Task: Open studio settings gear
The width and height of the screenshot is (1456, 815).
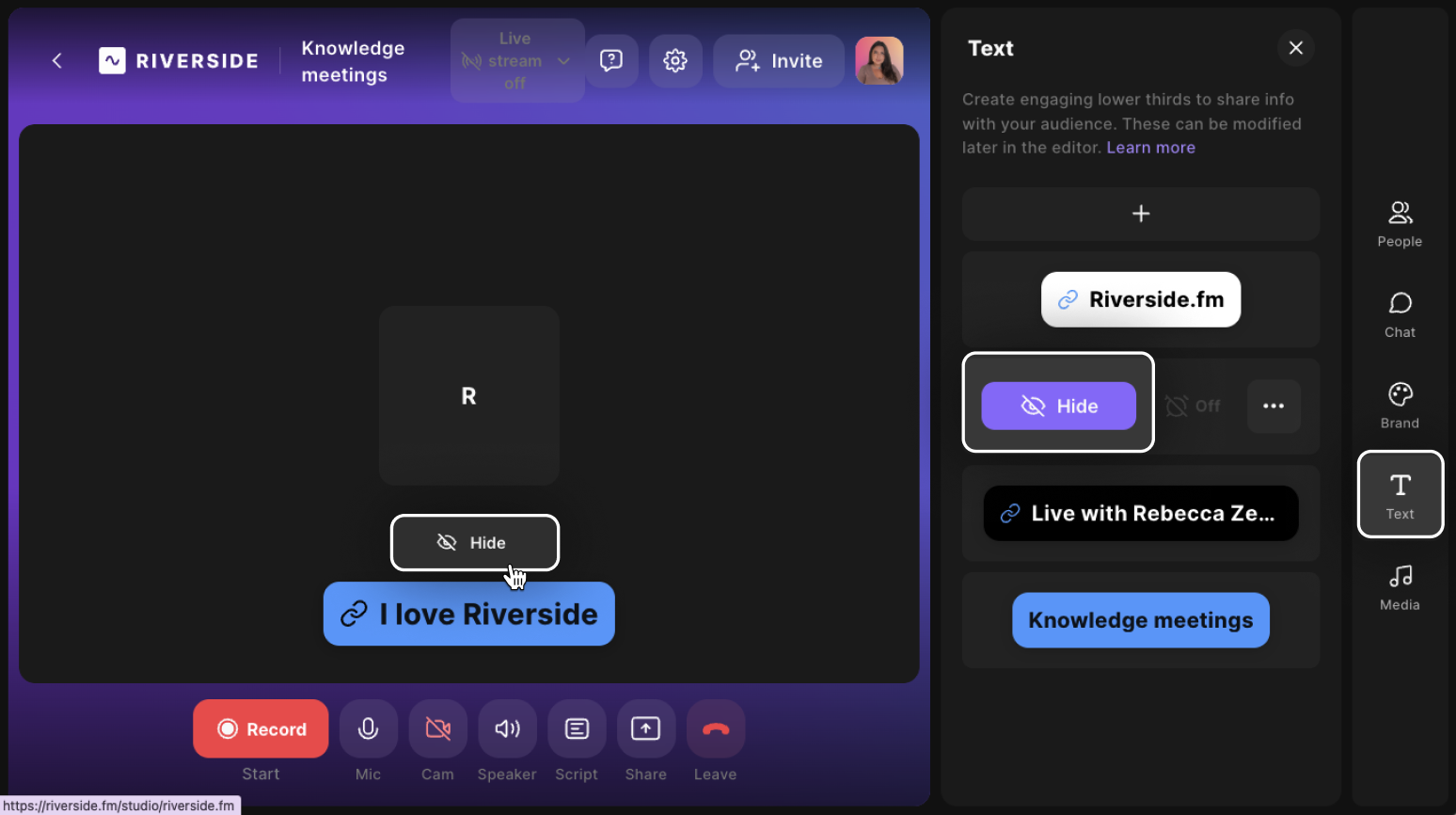Action: (x=675, y=61)
